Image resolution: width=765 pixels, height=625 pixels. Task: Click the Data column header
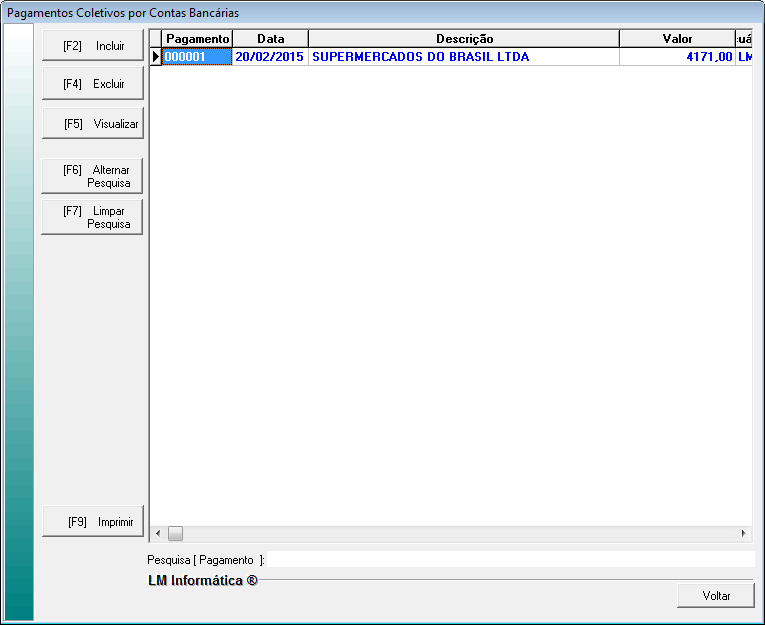coord(270,39)
